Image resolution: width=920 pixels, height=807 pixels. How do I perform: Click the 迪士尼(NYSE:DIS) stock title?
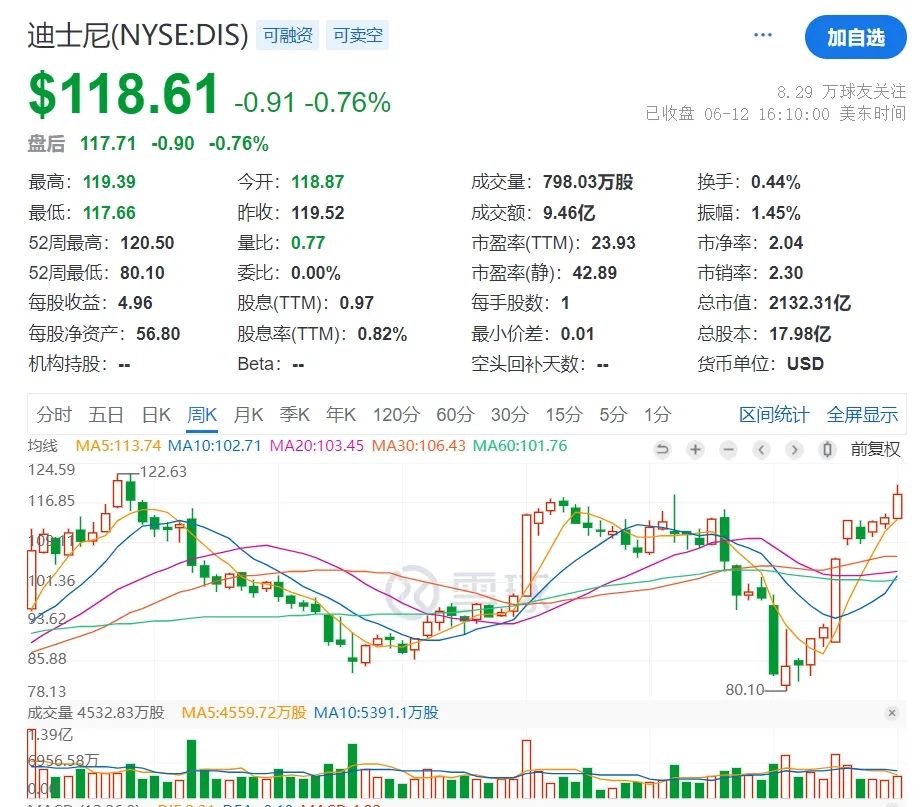click(x=138, y=35)
